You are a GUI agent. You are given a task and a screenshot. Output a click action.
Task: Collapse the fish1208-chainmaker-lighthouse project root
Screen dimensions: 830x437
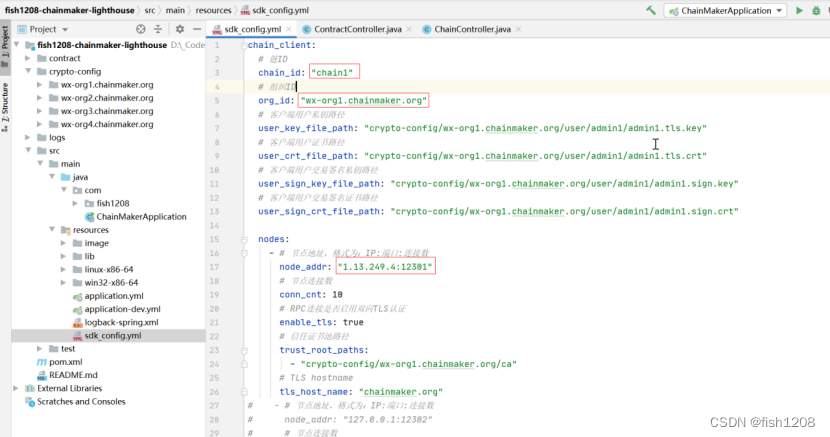click(x=17, y=45)
